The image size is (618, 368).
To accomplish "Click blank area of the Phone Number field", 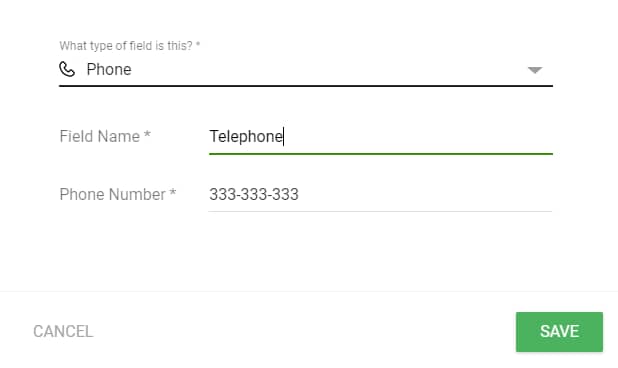I will [426, 195].
